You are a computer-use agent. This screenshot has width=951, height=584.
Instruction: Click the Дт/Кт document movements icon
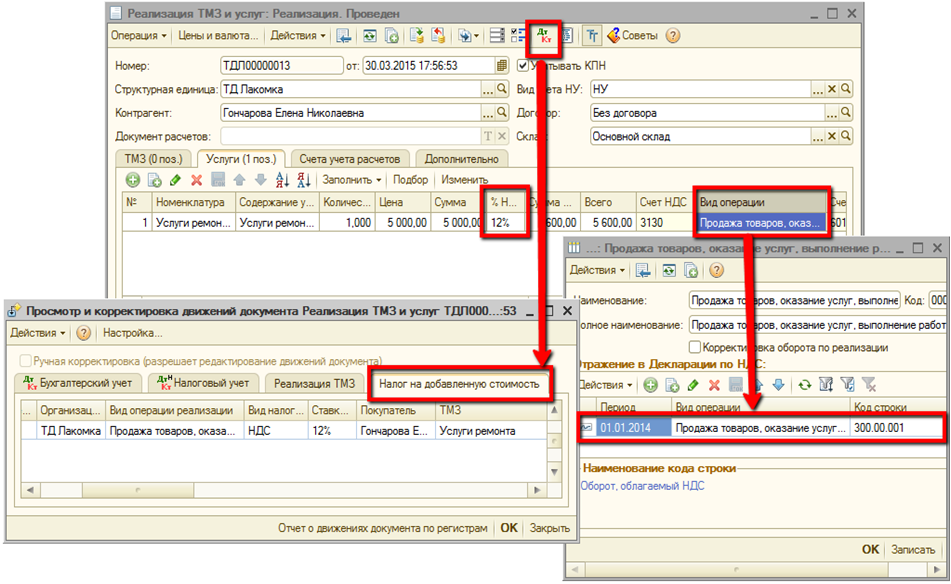[x=545, y=36]
